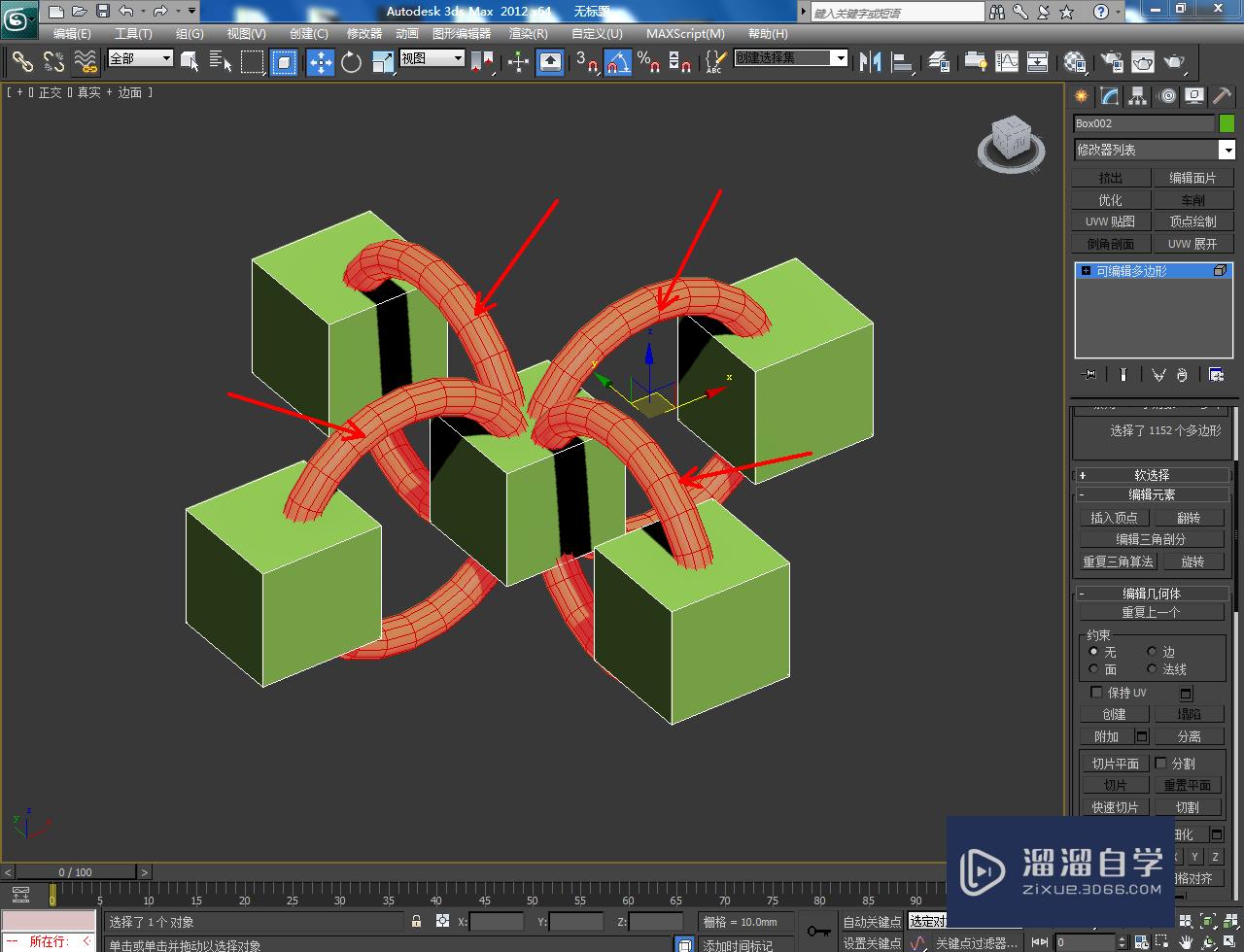The height and width of the screenshot is (952, 1244).
Task: Toggle 3D Snaps icon
Action: [x=587, y=62]
